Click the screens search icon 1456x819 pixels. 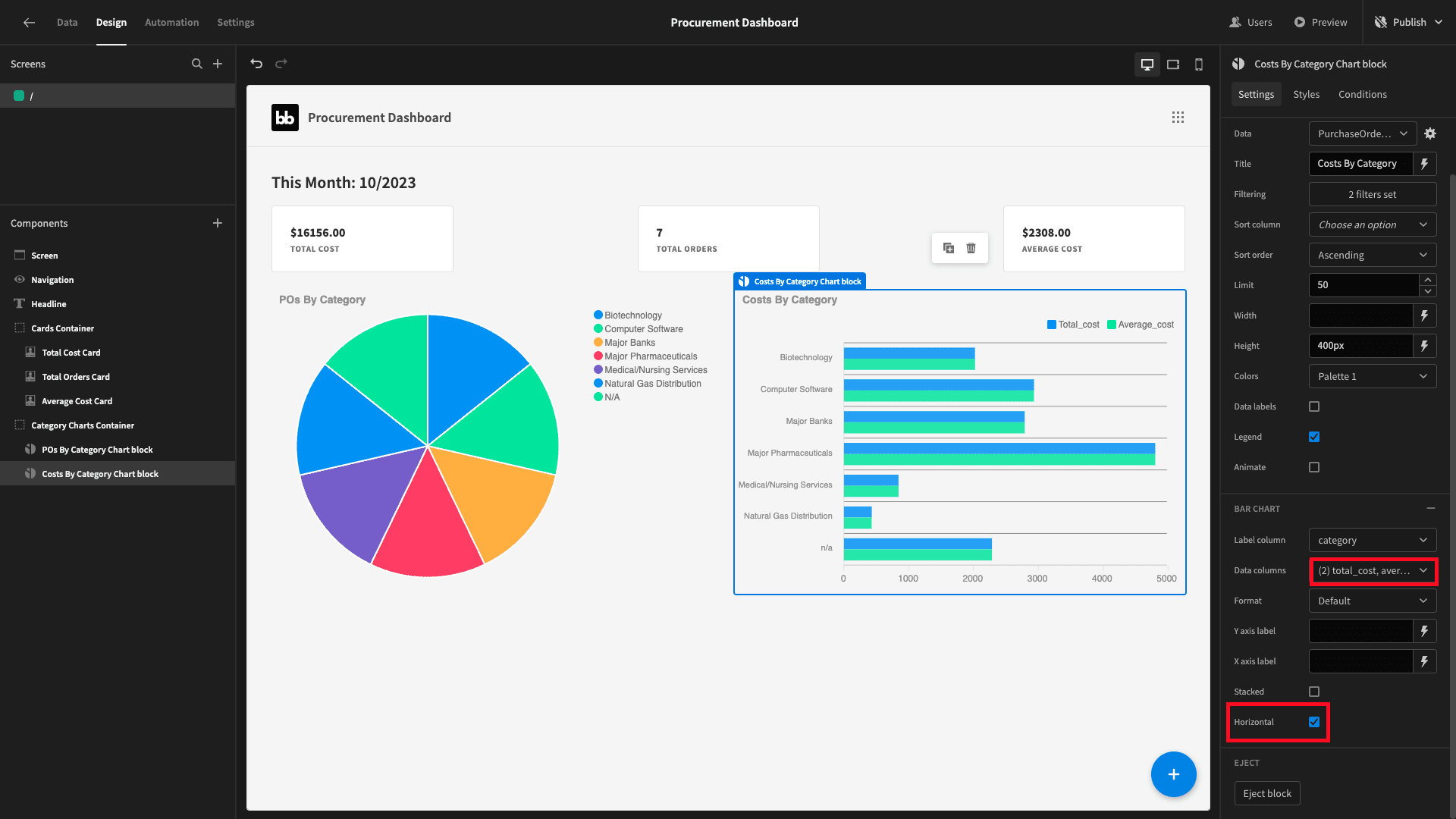click(x=197, y=64)
